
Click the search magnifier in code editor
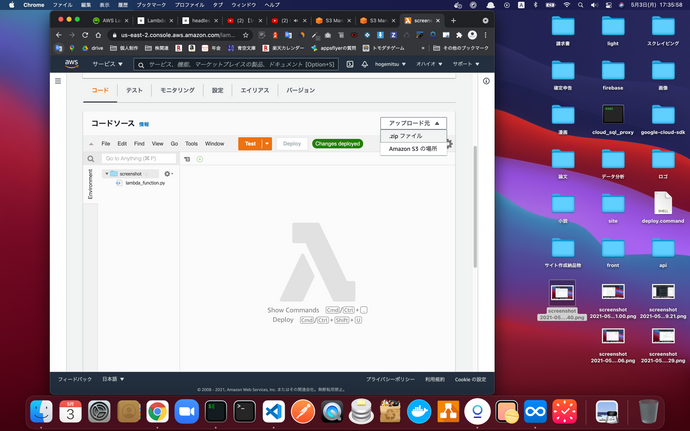[x=90, y=159]
